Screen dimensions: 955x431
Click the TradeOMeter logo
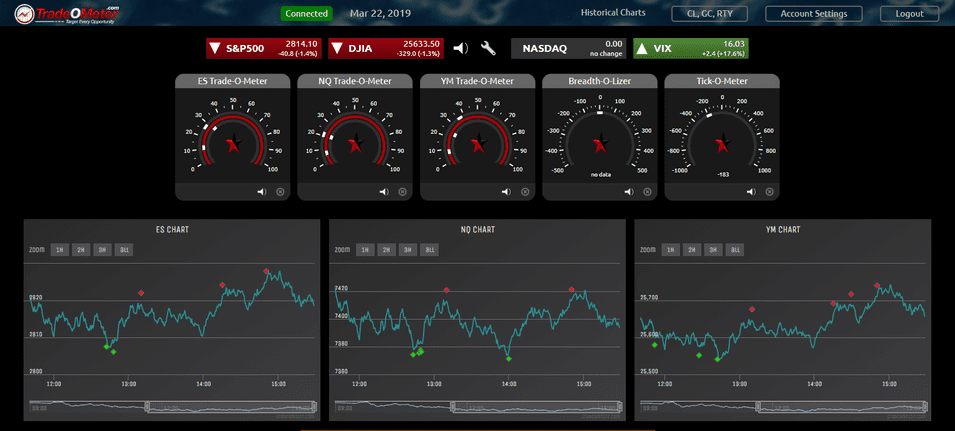point(64,13)
